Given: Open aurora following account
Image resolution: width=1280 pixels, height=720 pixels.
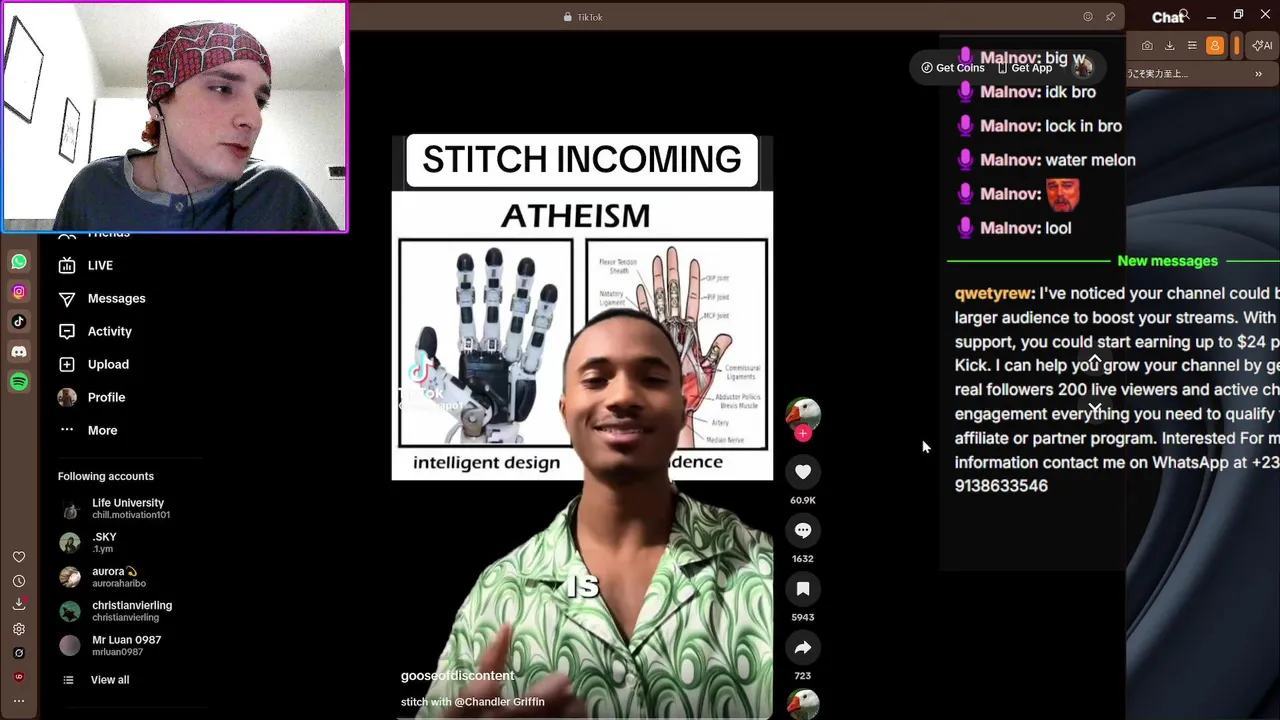Looking at the screenshot, I should coord(102,577).
